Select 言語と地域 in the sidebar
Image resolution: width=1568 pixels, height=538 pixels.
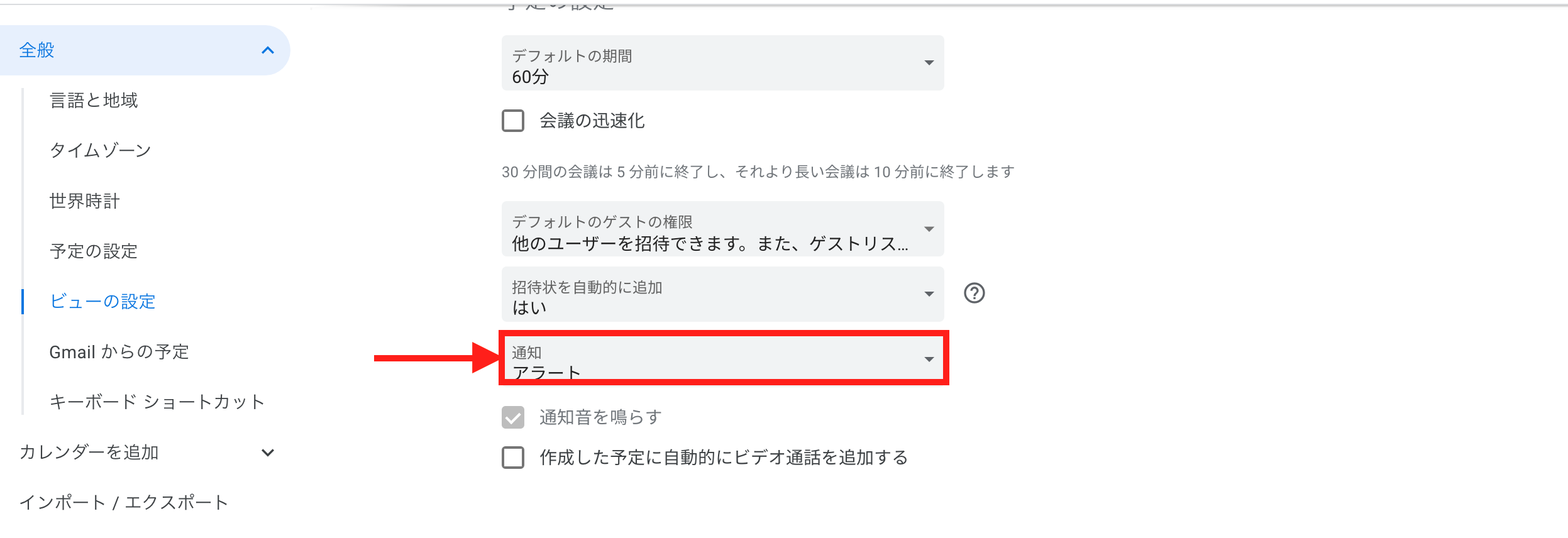(x=94, y=100)
